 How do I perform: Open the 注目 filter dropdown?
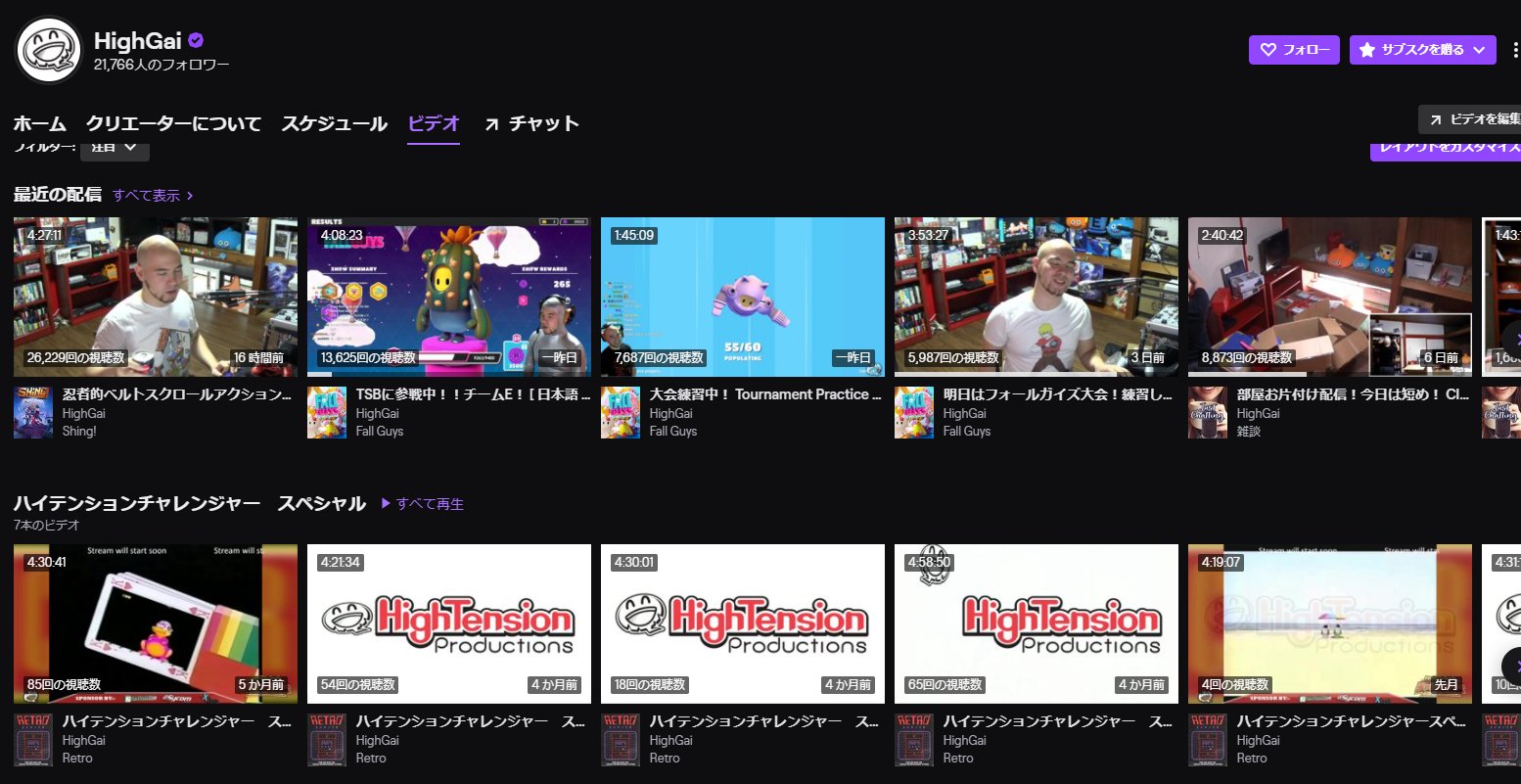tap(115, 148)
